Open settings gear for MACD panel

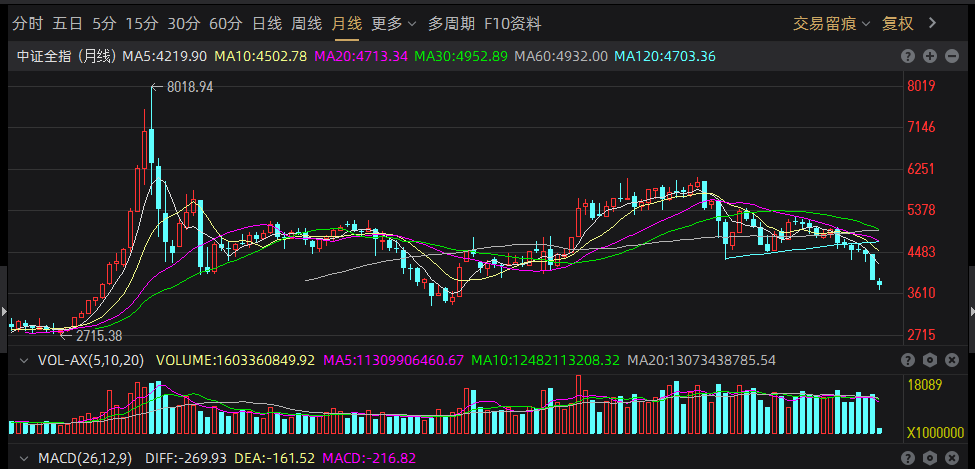[x=930, y=459]
